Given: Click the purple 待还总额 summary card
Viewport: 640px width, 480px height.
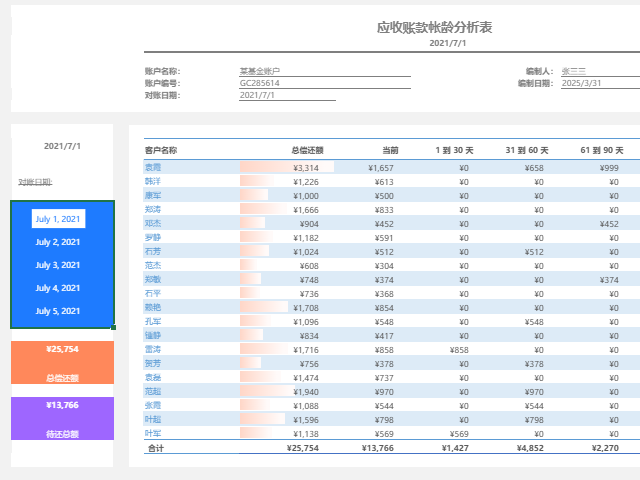Looking at the screenshot, I should 62,418.
